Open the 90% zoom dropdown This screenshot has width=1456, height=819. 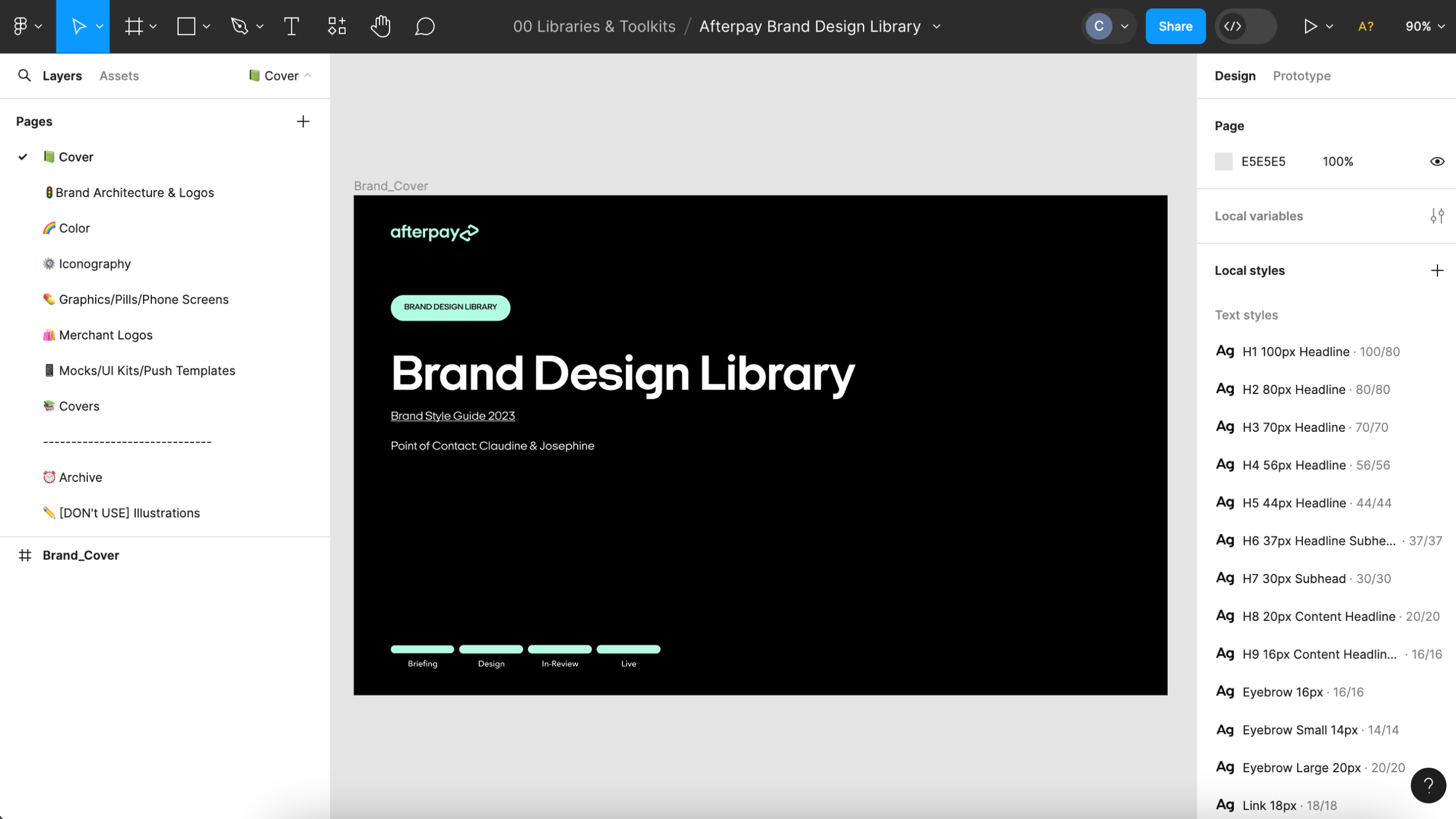click(1425, 26)
